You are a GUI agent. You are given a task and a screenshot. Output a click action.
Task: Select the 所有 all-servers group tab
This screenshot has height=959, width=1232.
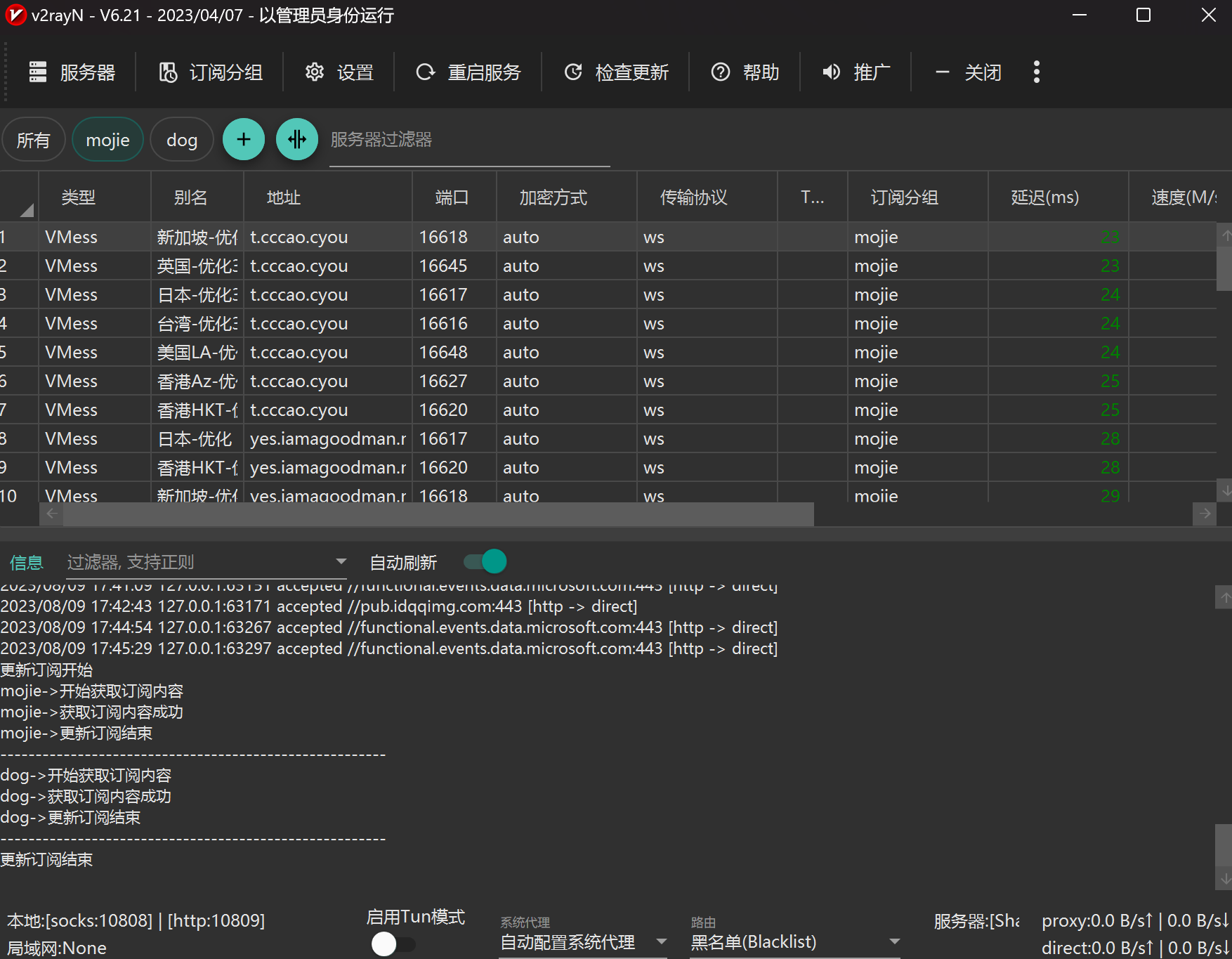pos(34,140)
